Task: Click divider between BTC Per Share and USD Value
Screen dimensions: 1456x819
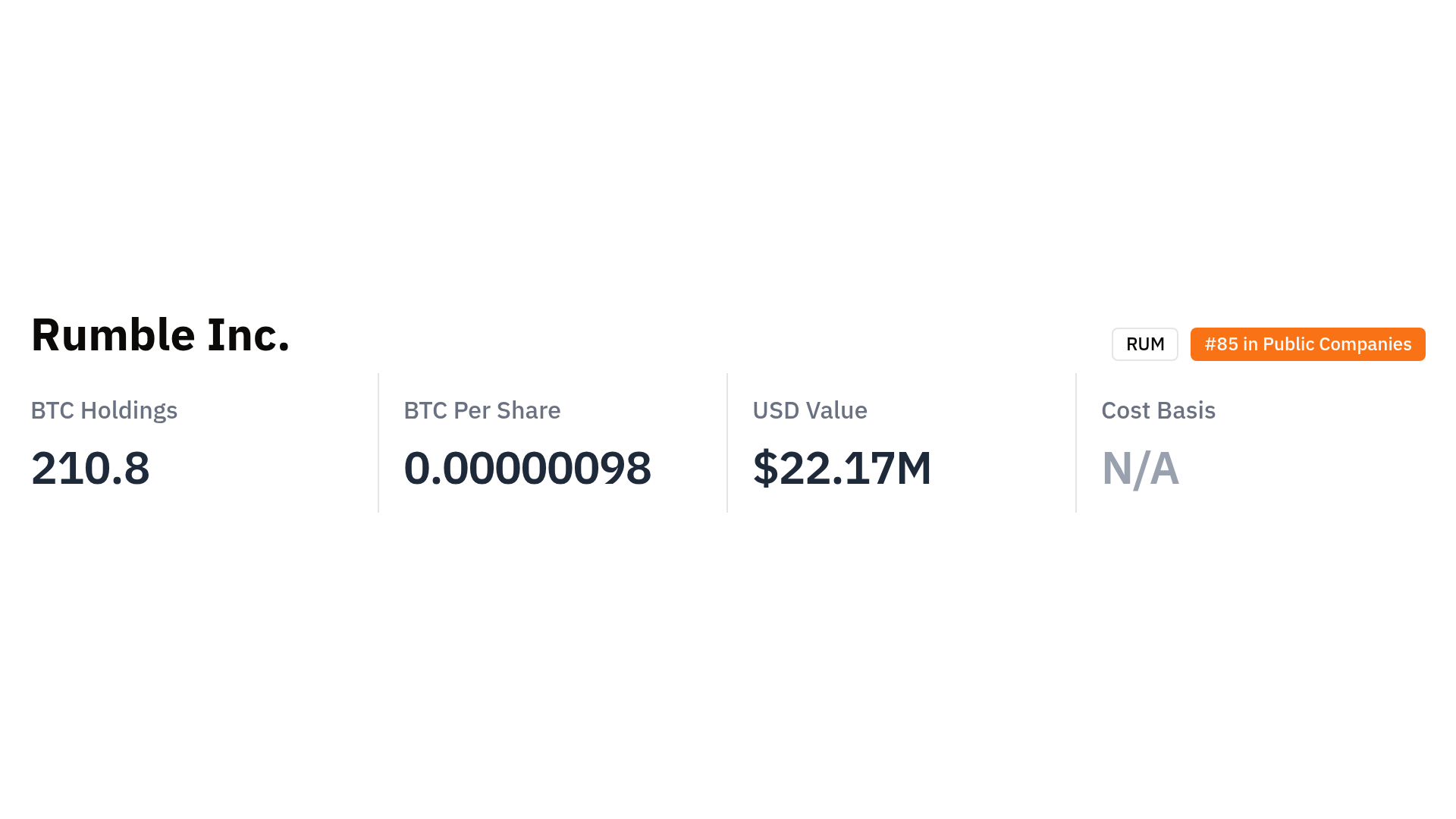Action: [727, 443]
